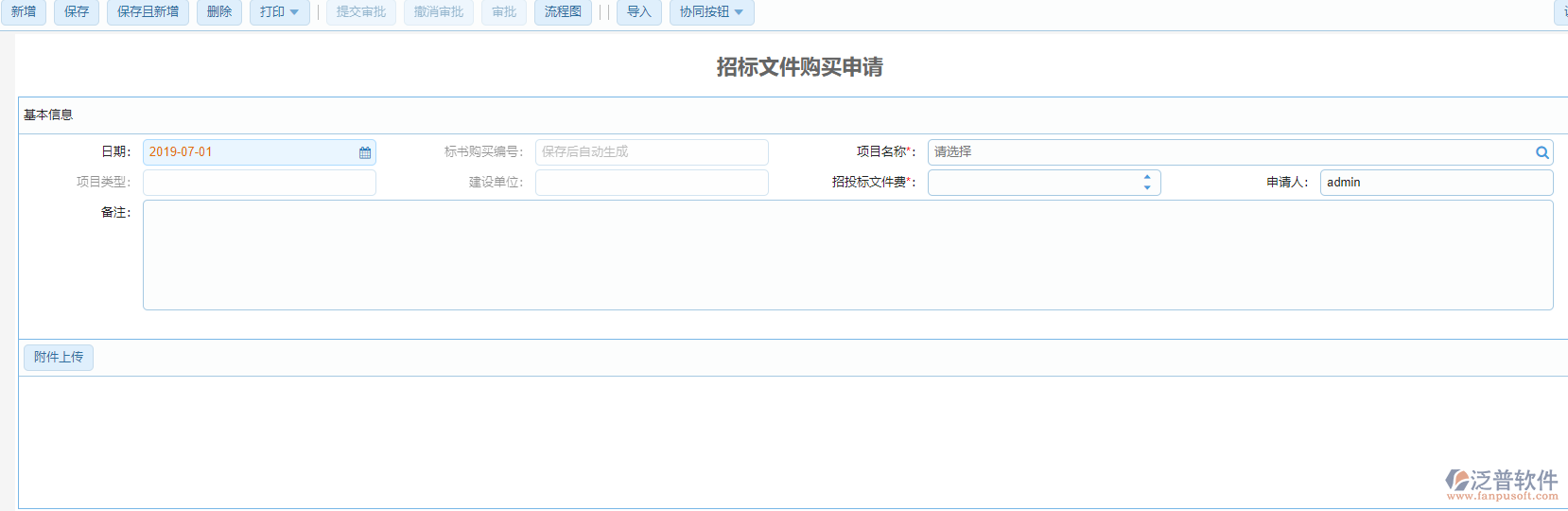Focus the 招投标文件费 number field
This screenshot has height=511, width=1568.
[1044, 183]
